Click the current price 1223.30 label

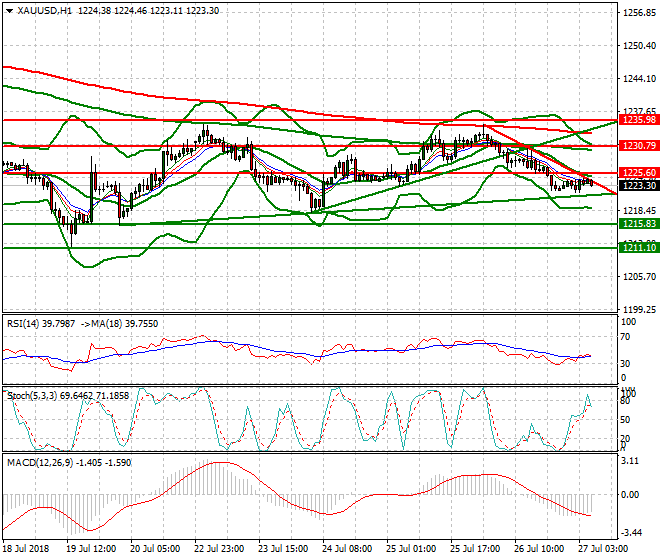[x=639, y=185]
